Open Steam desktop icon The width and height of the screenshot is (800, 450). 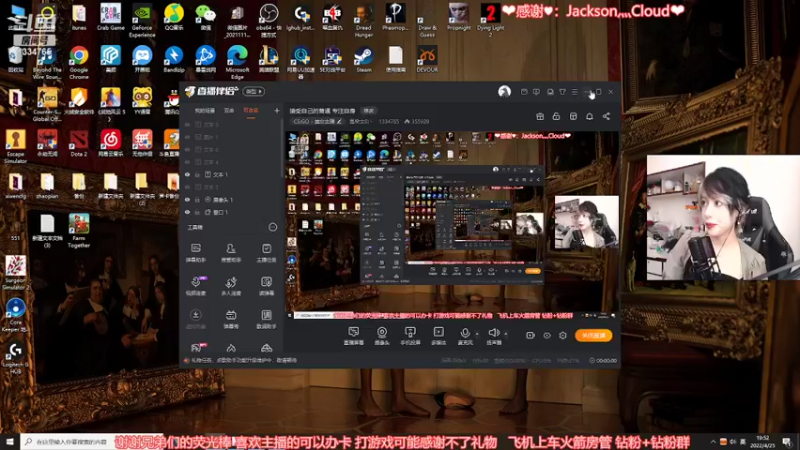pos(364,60)
